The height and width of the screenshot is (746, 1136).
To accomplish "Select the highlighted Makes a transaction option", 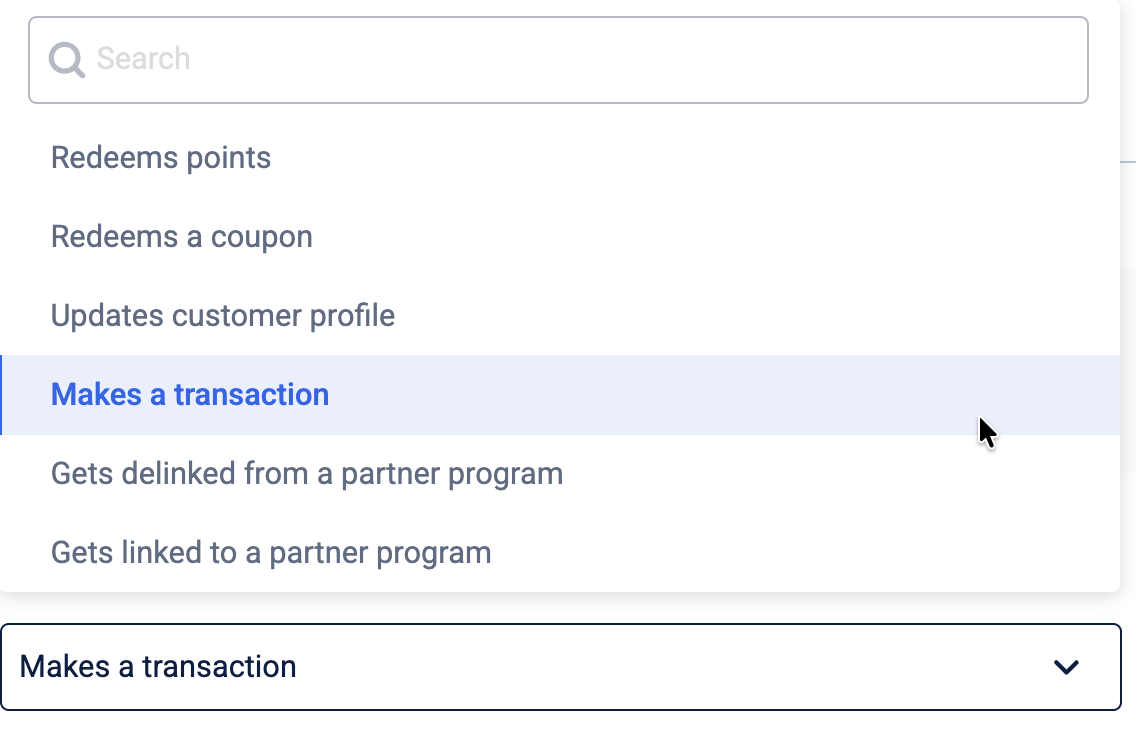I will click(190, 395).
